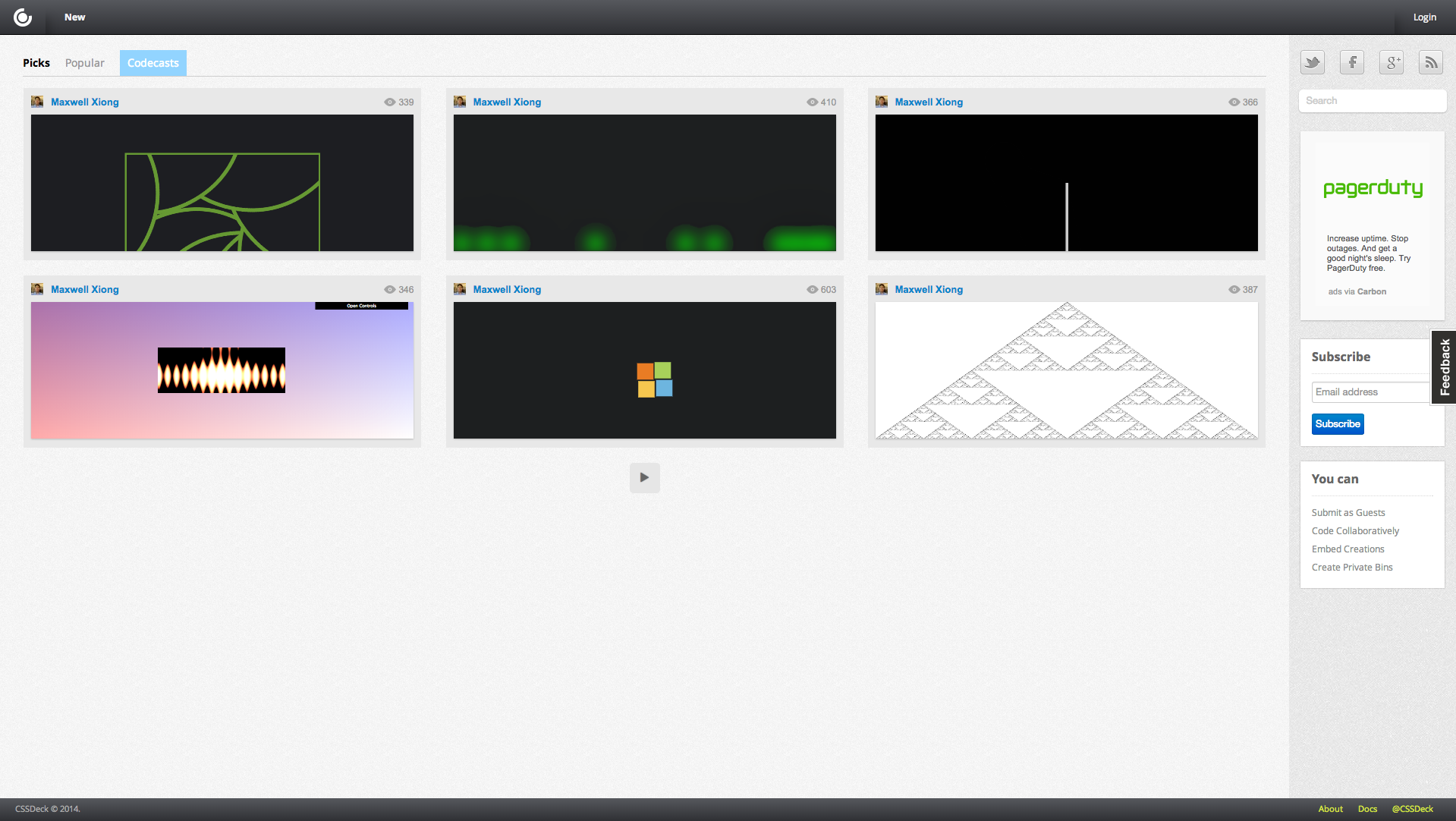1456x821 pixels.
Task: Click Embed Creations
Action: (1348, 549)
